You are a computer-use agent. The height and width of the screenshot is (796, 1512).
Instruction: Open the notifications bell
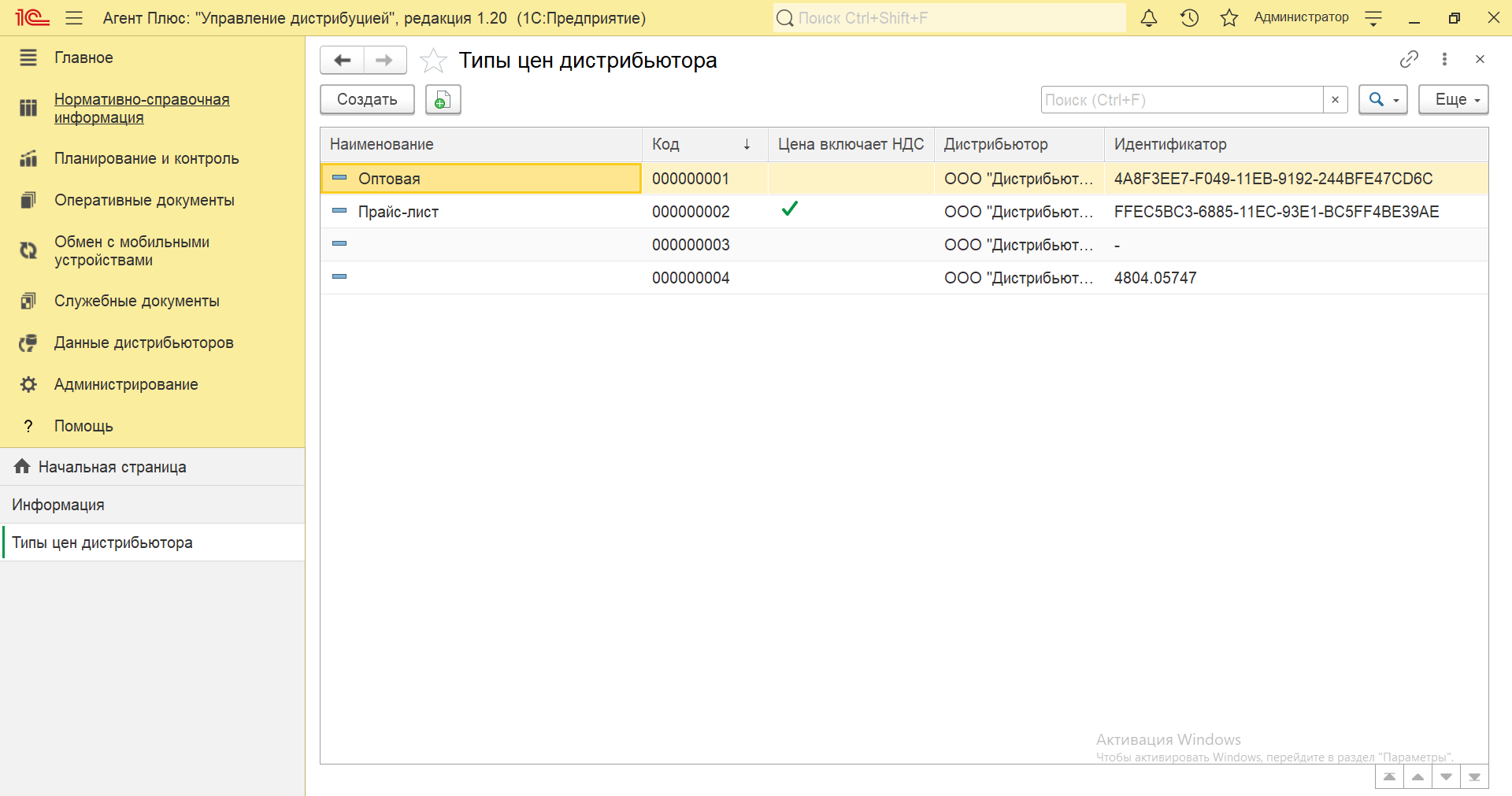(1149, 17)
